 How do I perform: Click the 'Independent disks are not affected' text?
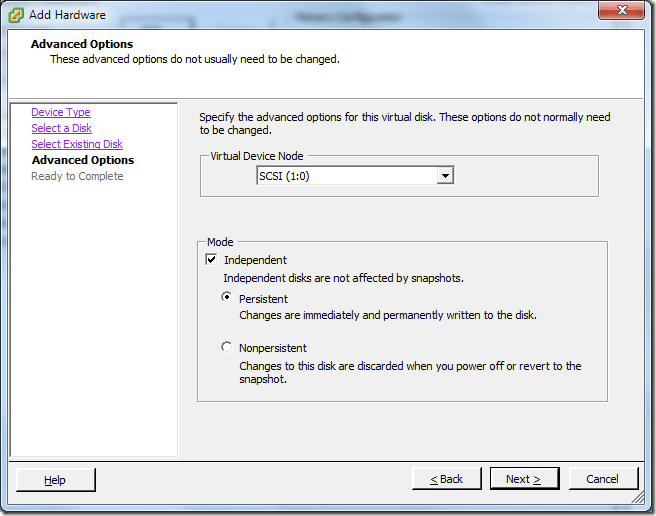tap(343, 278)
